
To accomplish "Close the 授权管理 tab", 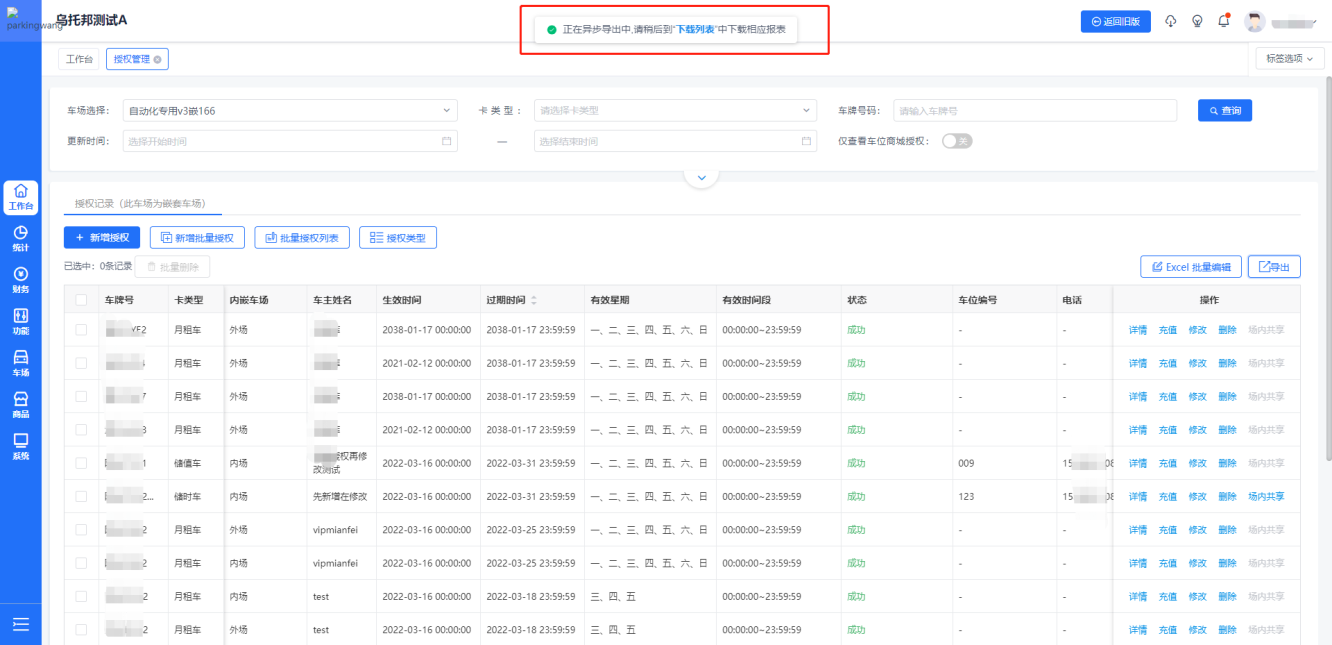I will tap(158, 60).
